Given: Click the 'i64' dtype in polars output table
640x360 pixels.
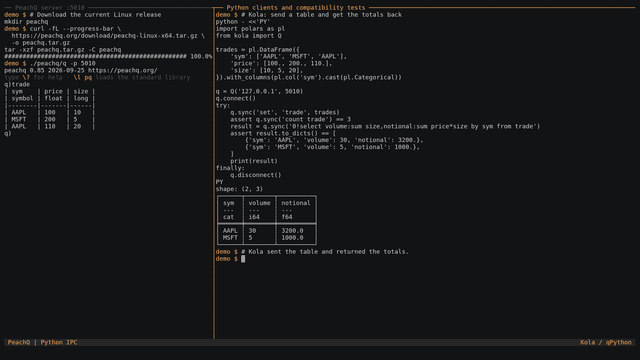Looking at the screenshot, I should point(254,217).
